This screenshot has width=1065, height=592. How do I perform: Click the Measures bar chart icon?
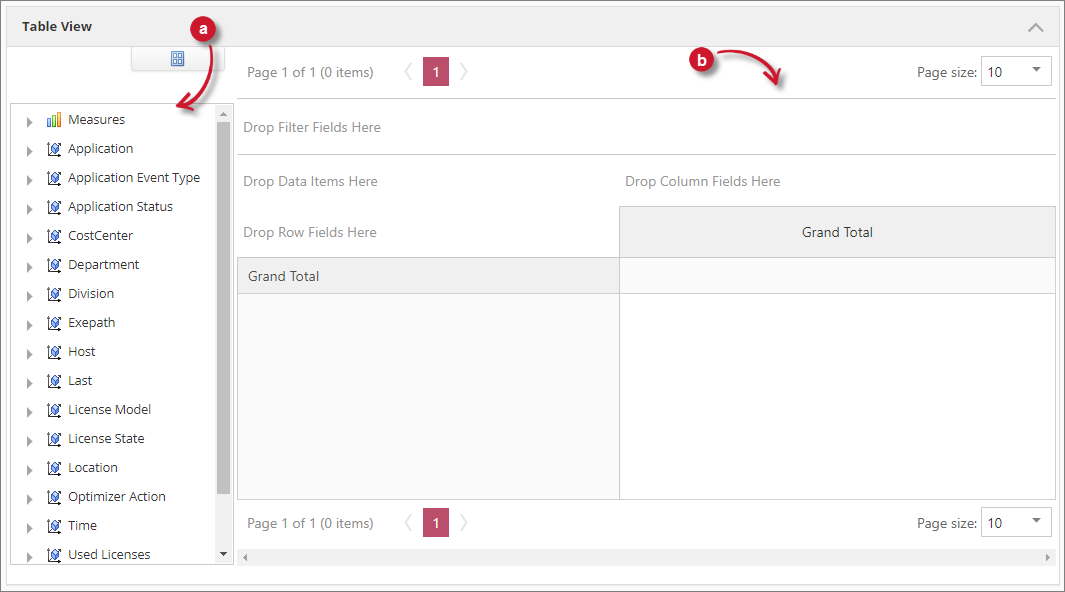coord(54,120)
